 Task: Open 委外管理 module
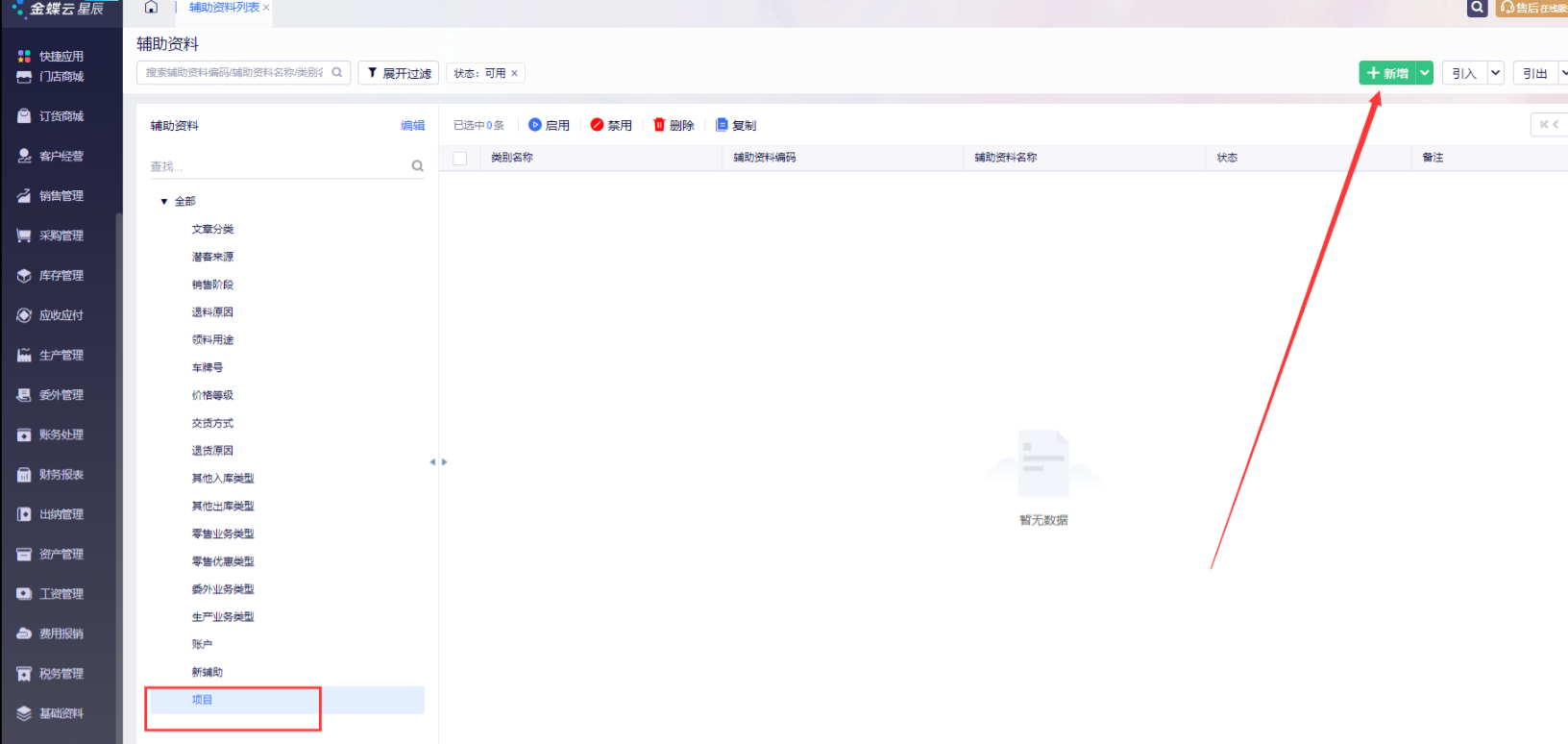coord(50,395)
